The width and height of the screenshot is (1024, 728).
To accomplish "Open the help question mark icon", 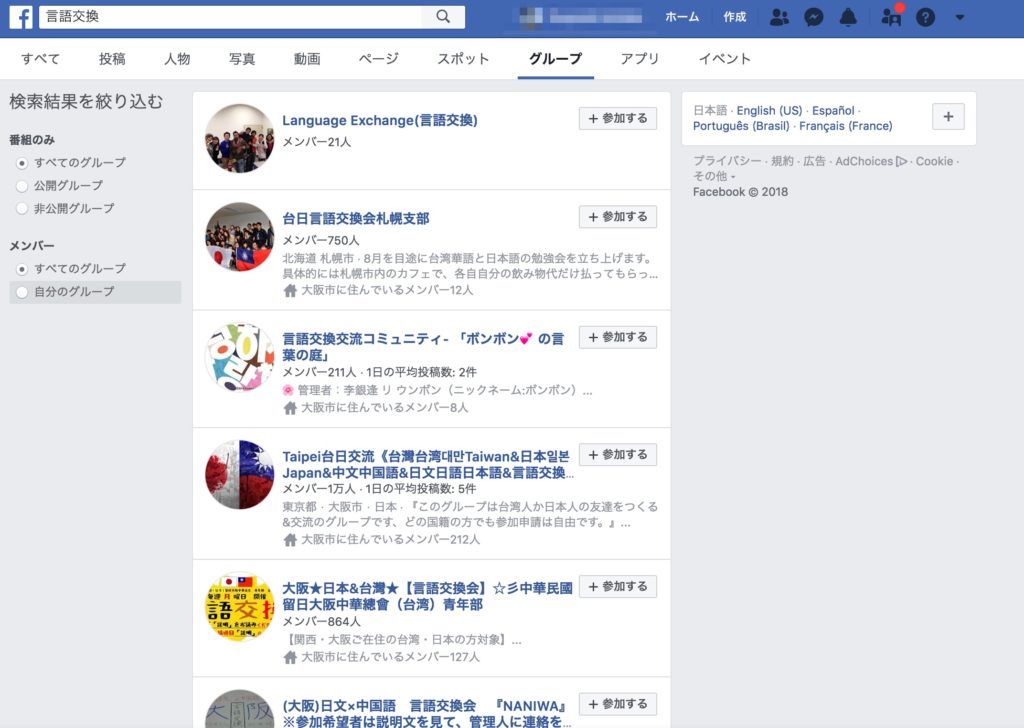I will tap(925, 17).
